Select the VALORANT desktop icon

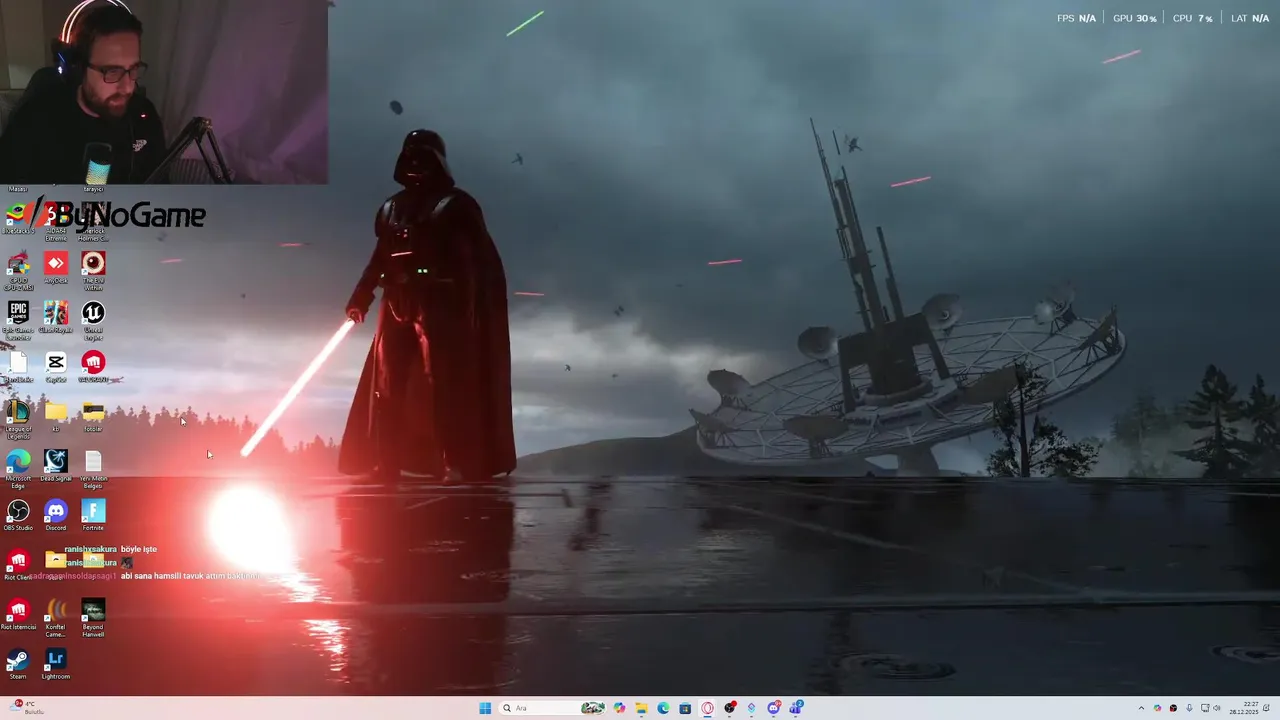(x=93, y=367)
